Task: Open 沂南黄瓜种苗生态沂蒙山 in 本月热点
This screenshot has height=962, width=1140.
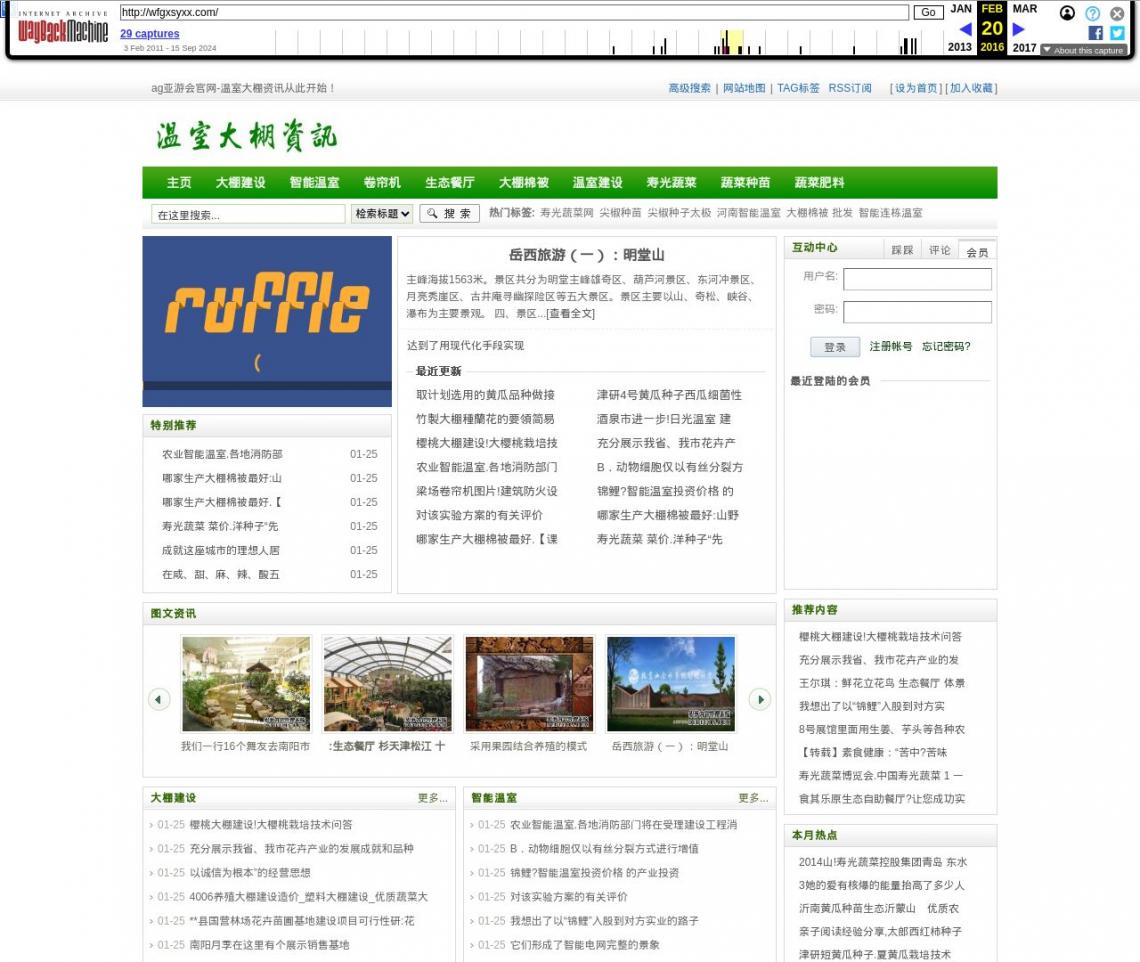Action: [878, 908]
